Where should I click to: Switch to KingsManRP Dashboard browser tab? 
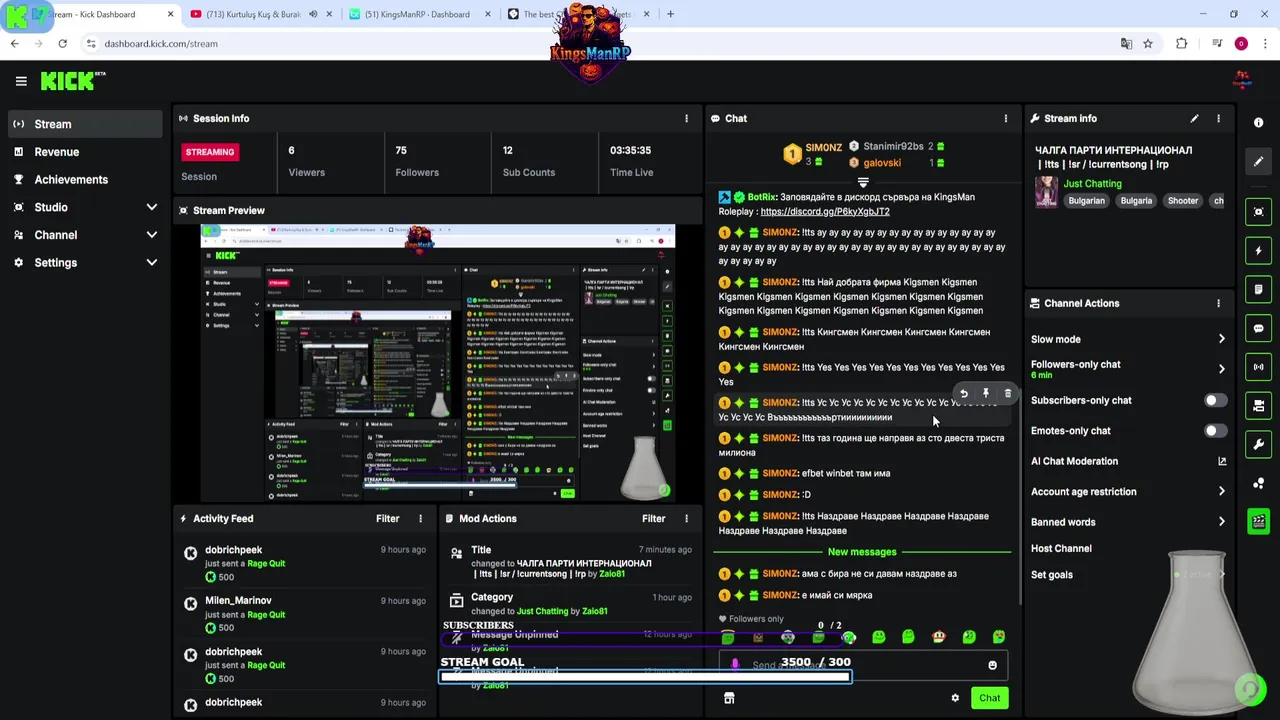coord(417,14)
